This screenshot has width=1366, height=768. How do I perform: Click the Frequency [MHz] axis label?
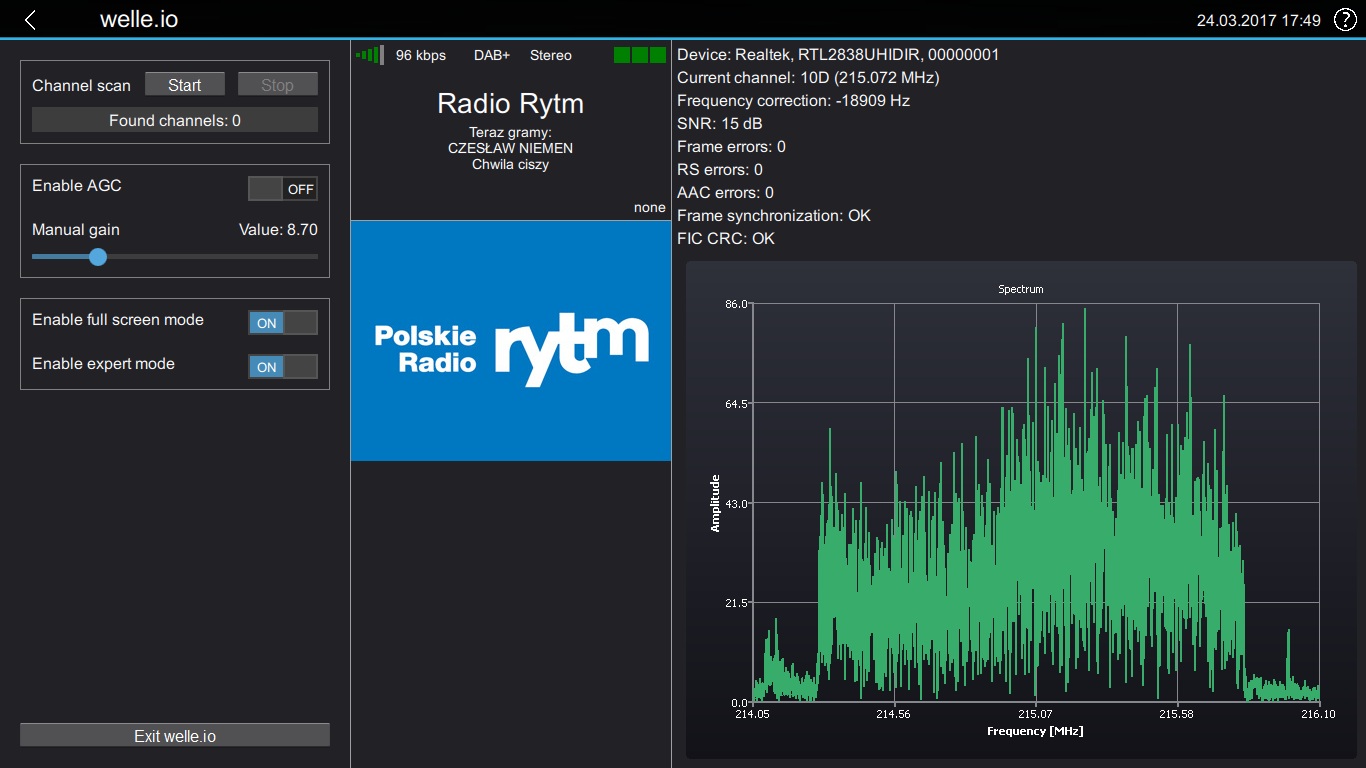(1035, 731)
